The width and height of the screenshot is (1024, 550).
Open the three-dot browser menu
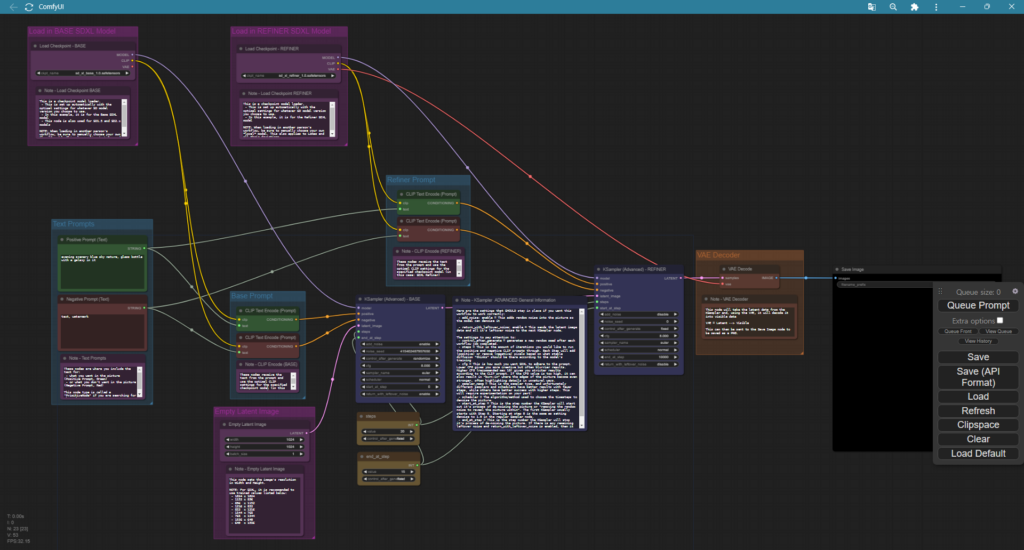(x=936, y=7)
